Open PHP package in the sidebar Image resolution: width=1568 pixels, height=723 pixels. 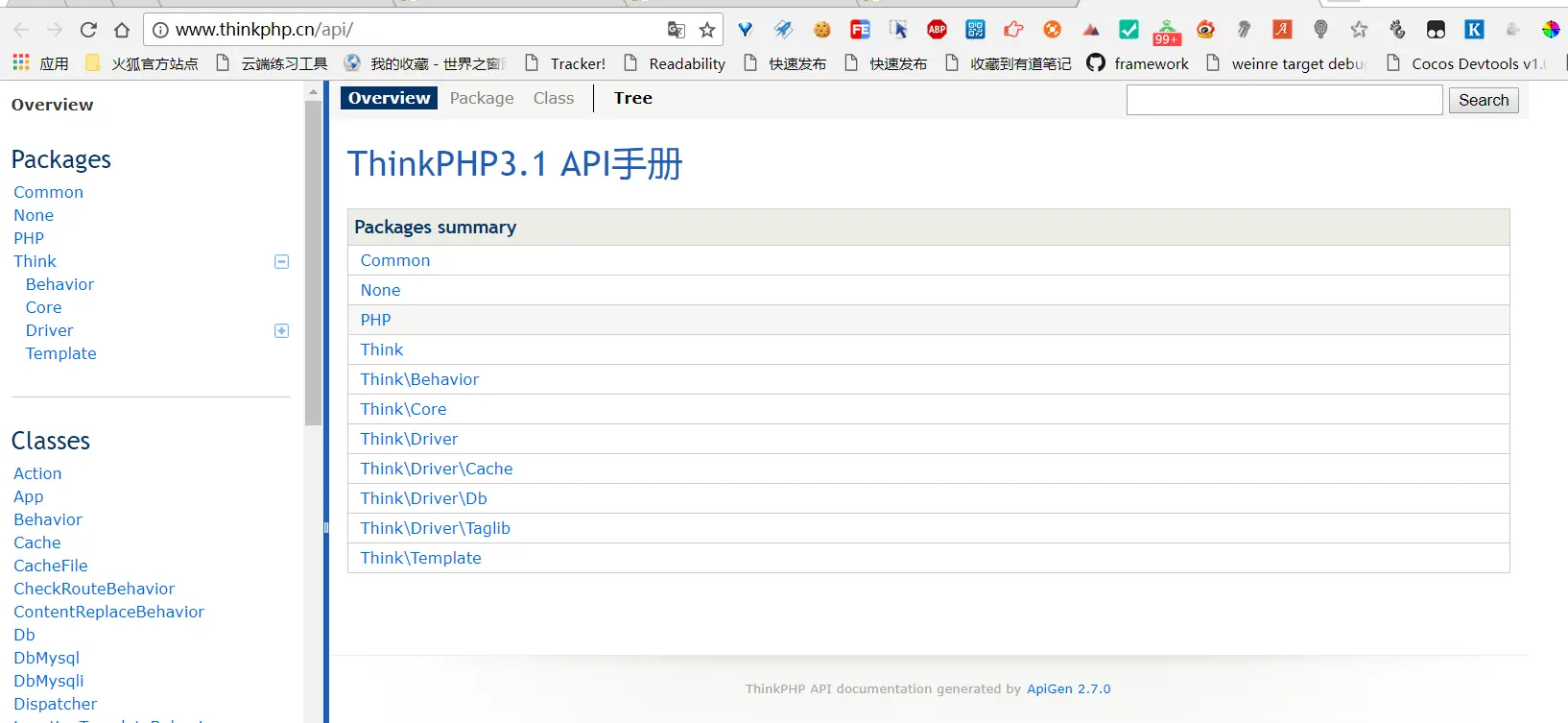[x=29, y=238]
